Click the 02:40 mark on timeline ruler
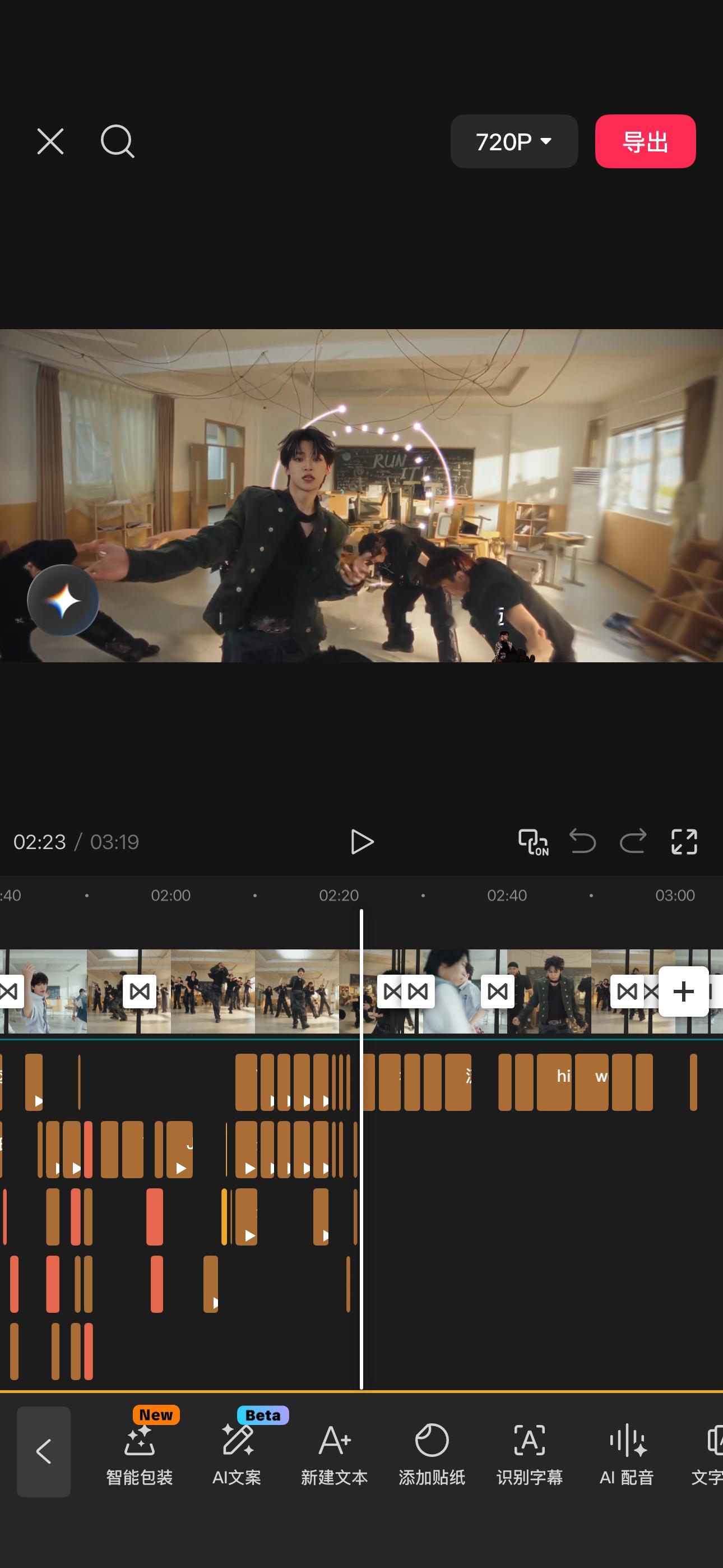 coord(507,896)
